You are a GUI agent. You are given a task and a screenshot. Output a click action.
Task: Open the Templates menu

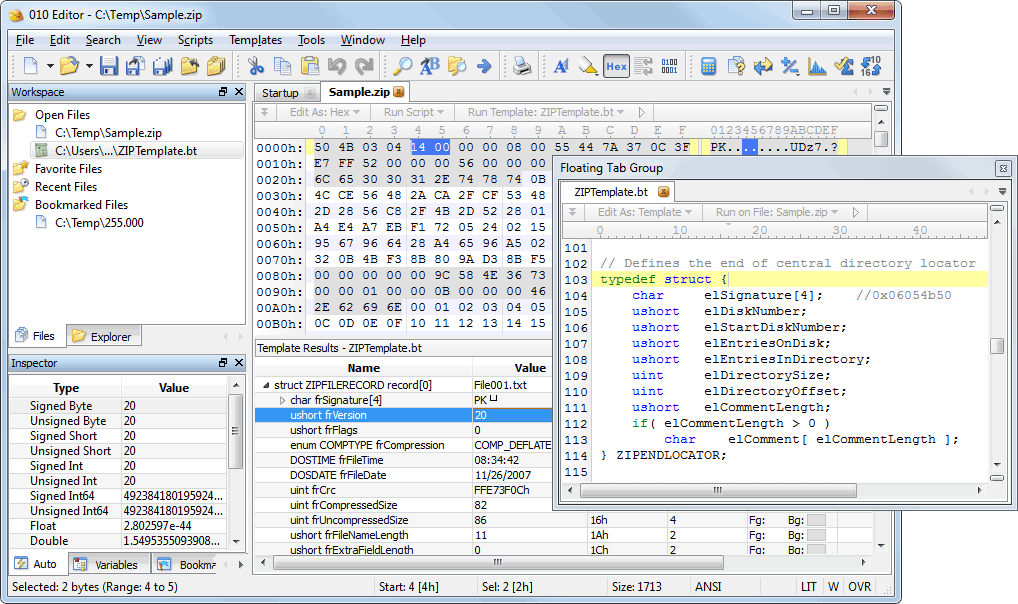coord(255,40)
